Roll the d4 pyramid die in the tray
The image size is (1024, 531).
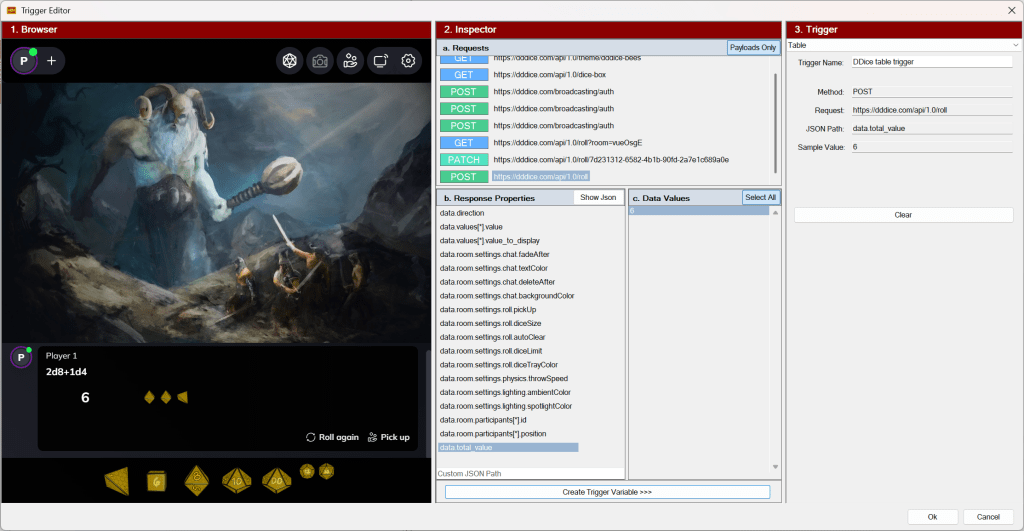(x=117, y=480)
